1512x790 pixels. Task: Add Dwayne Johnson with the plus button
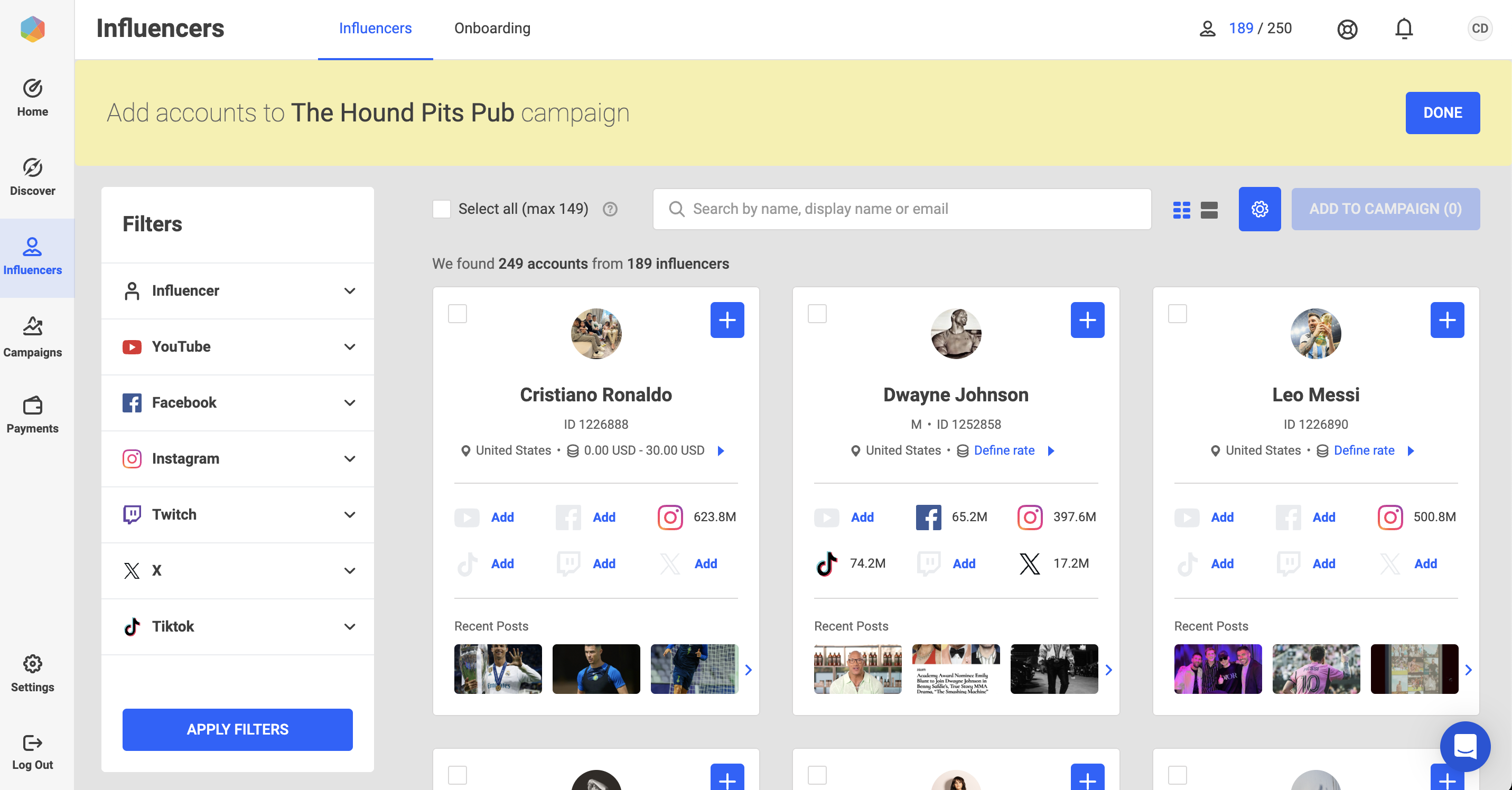1087,319
